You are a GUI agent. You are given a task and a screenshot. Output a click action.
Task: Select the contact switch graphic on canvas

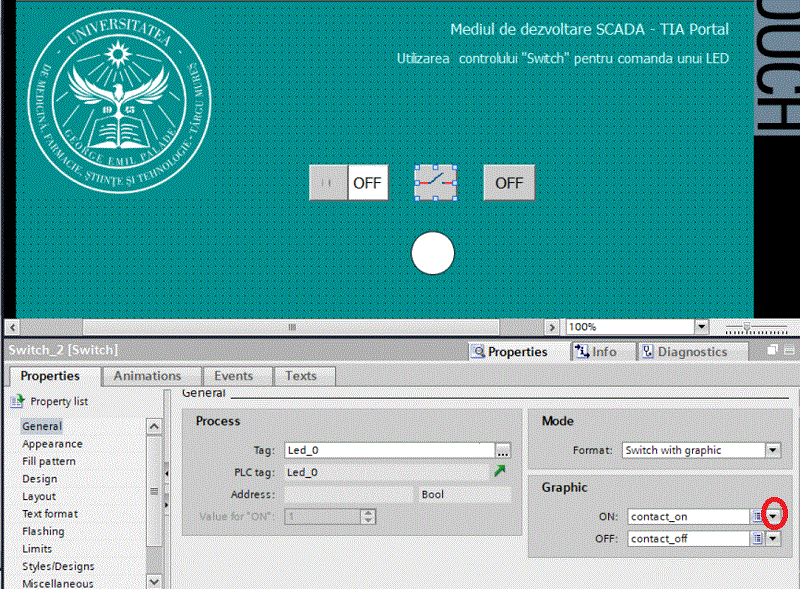click(436, 182)
